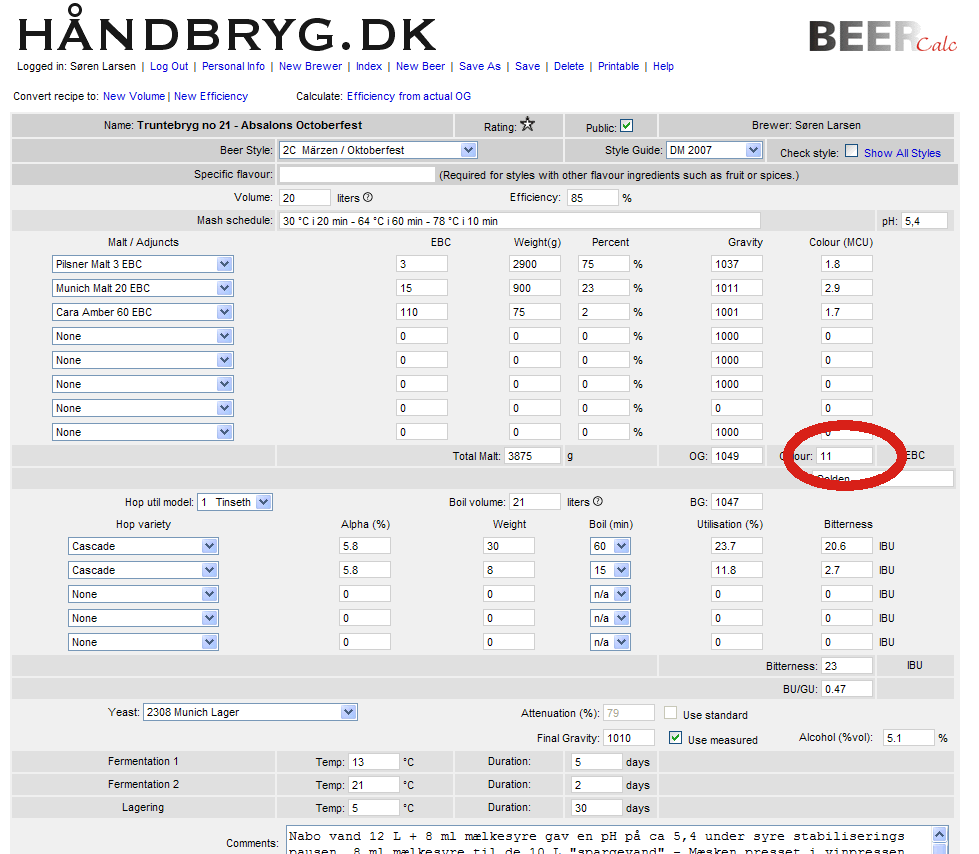Click the Fermentation 1 Temp field
Viewport: 979px width, 854px height.
373,762
